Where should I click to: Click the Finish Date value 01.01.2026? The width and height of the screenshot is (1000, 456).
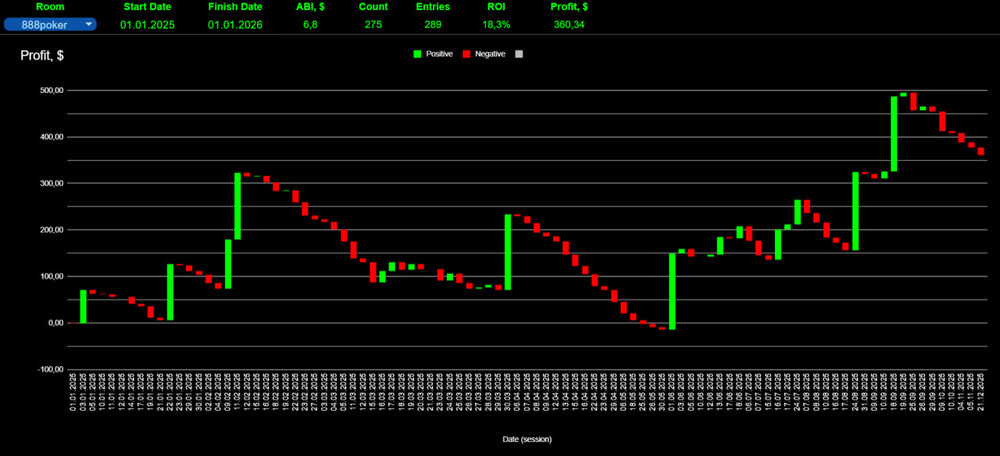[235, 24]
